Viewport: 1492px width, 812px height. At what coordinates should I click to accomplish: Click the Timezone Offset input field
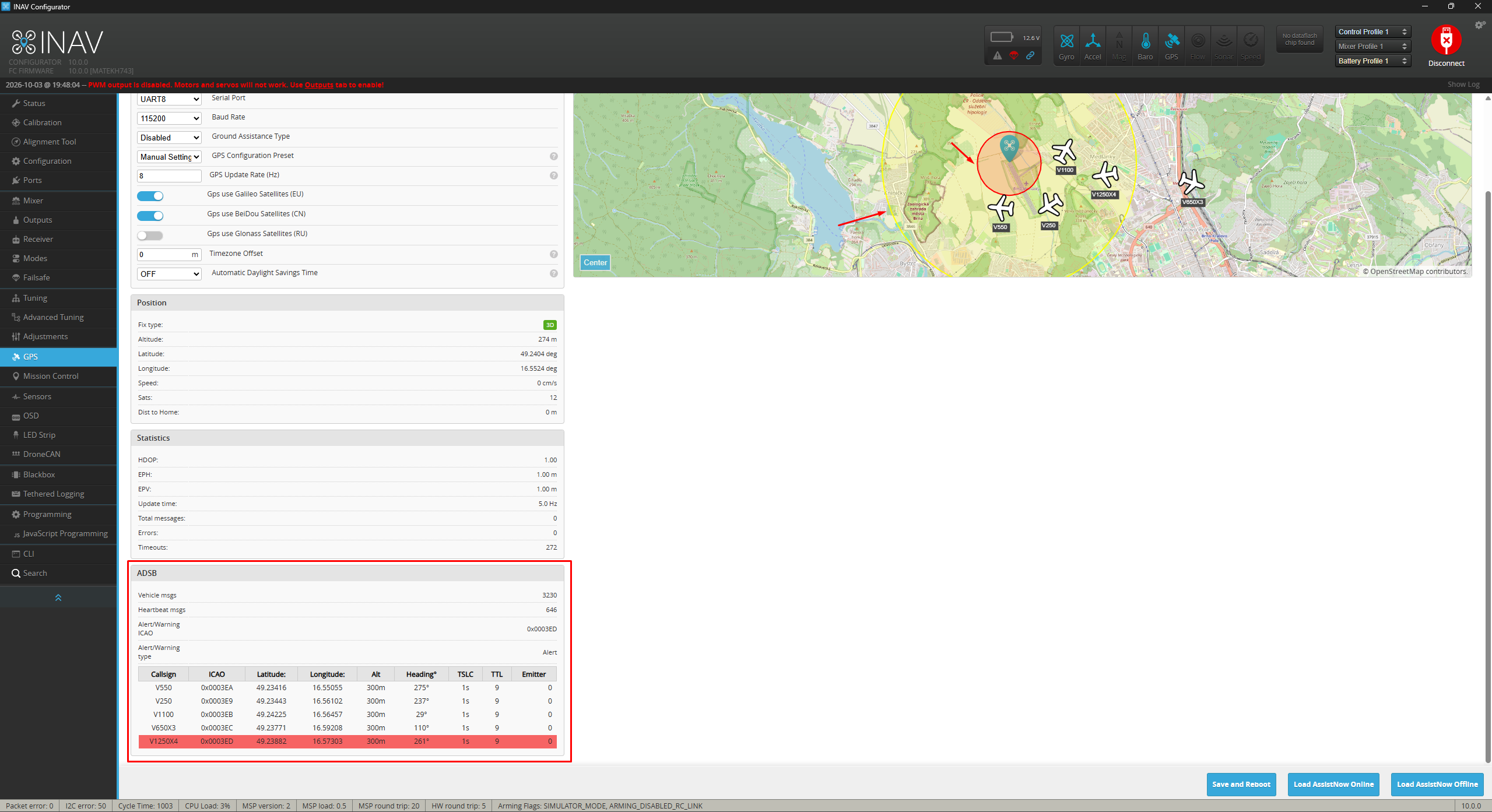[x=169, y=255]
